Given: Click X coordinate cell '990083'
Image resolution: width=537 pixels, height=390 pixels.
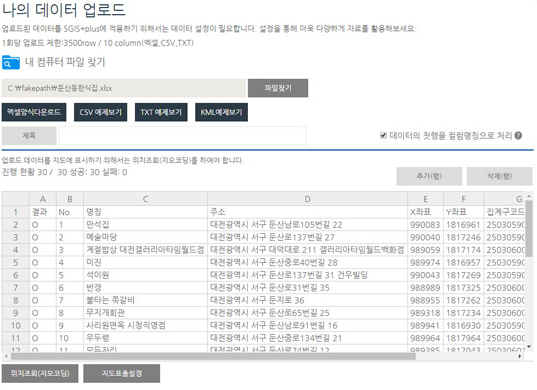Looking at the screenshot, I should click(425, 225).
